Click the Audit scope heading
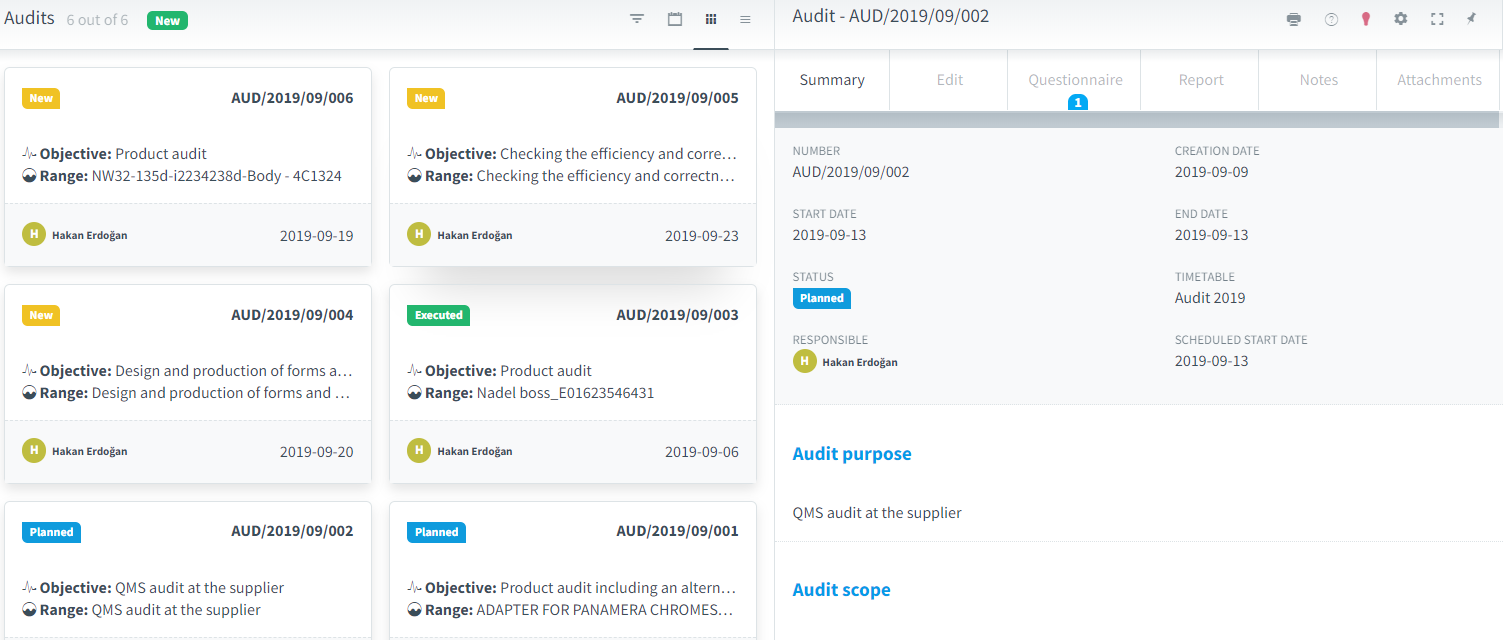Viewport: 1503px width, 640px height. tap(842, 590)
